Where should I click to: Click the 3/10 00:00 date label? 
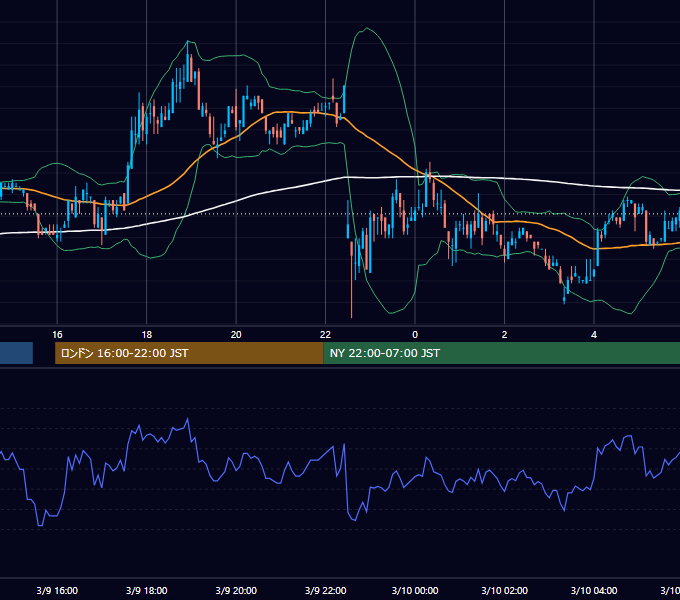[415, 590]
